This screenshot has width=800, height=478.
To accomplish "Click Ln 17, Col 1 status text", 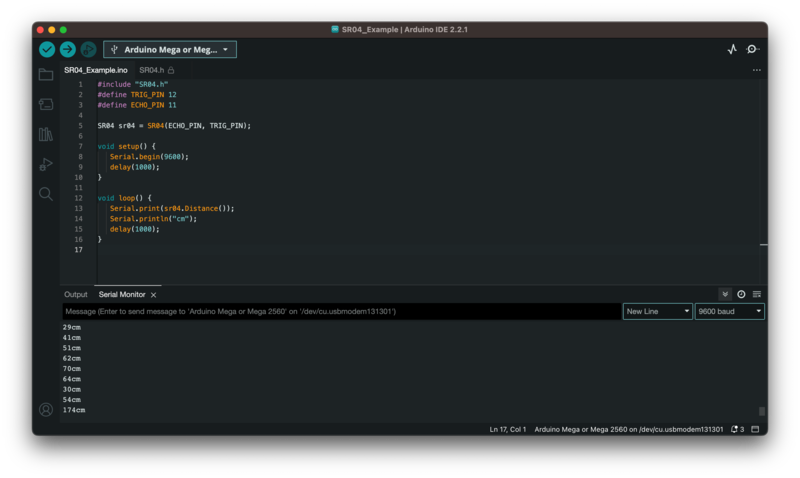I will [x=508, y=429].
